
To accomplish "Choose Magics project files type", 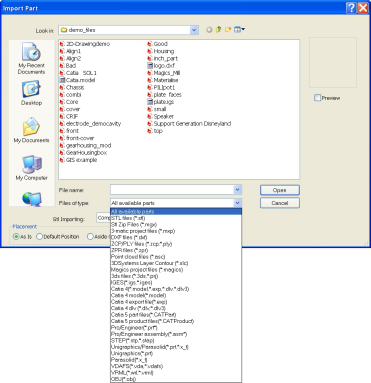I will point(176,270).
